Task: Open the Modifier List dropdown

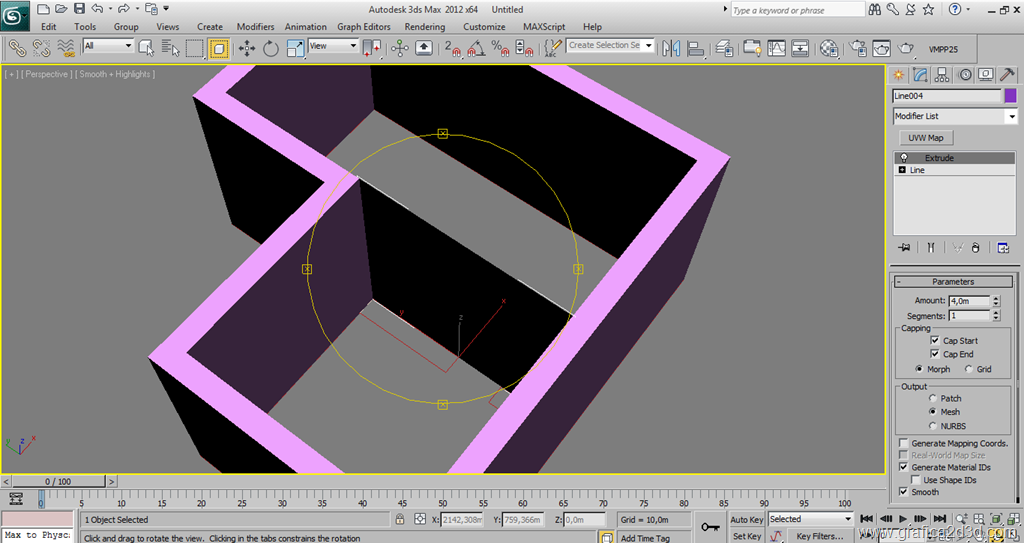Action: (1010, 117)
